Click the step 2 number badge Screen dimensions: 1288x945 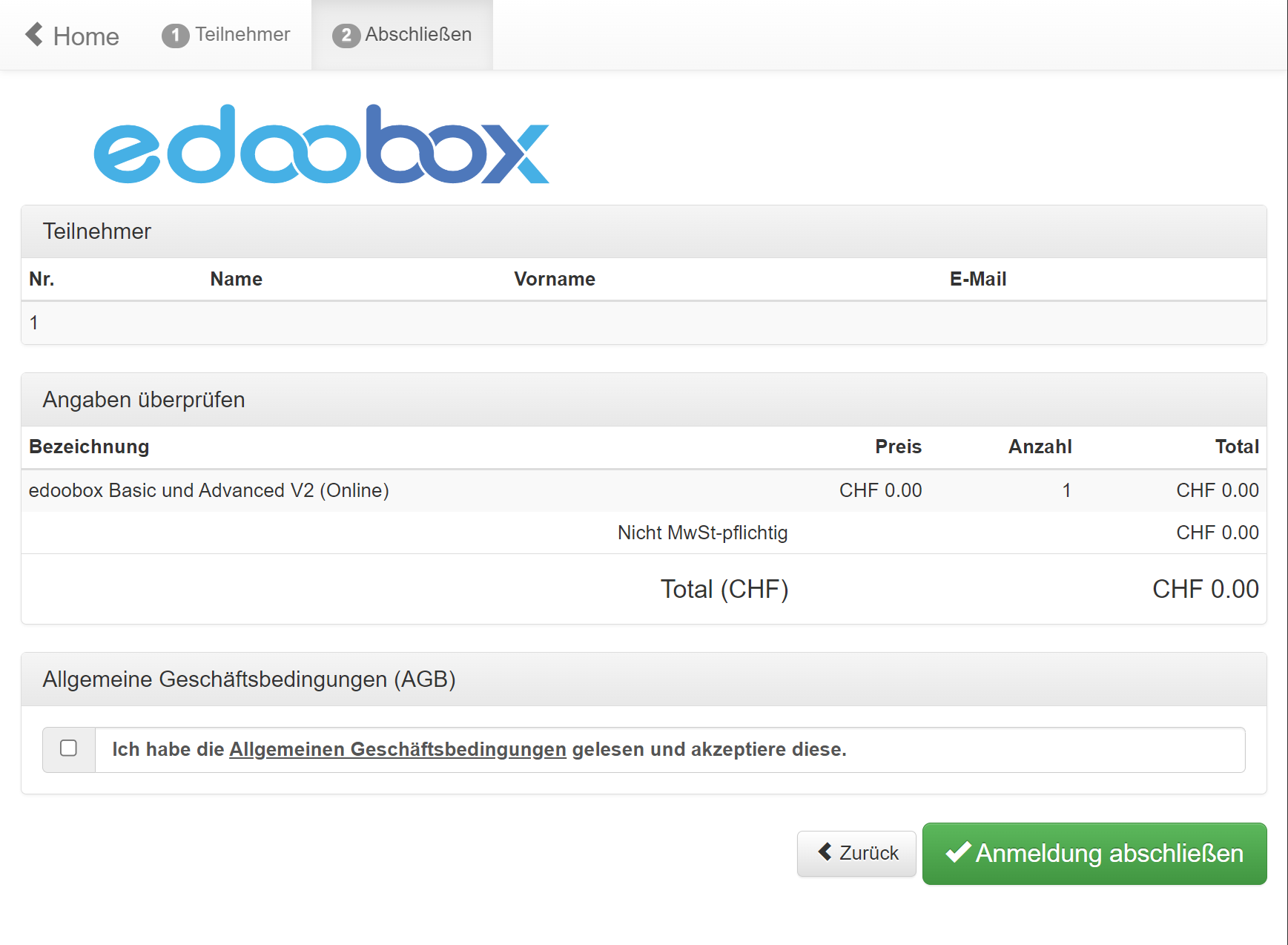coord(346,36)
